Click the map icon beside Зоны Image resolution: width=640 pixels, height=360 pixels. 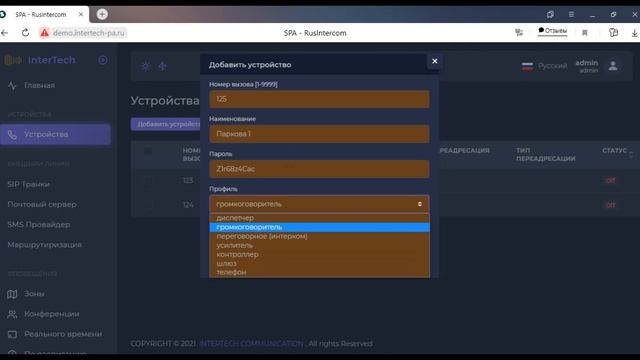click(x=12, y=294)
